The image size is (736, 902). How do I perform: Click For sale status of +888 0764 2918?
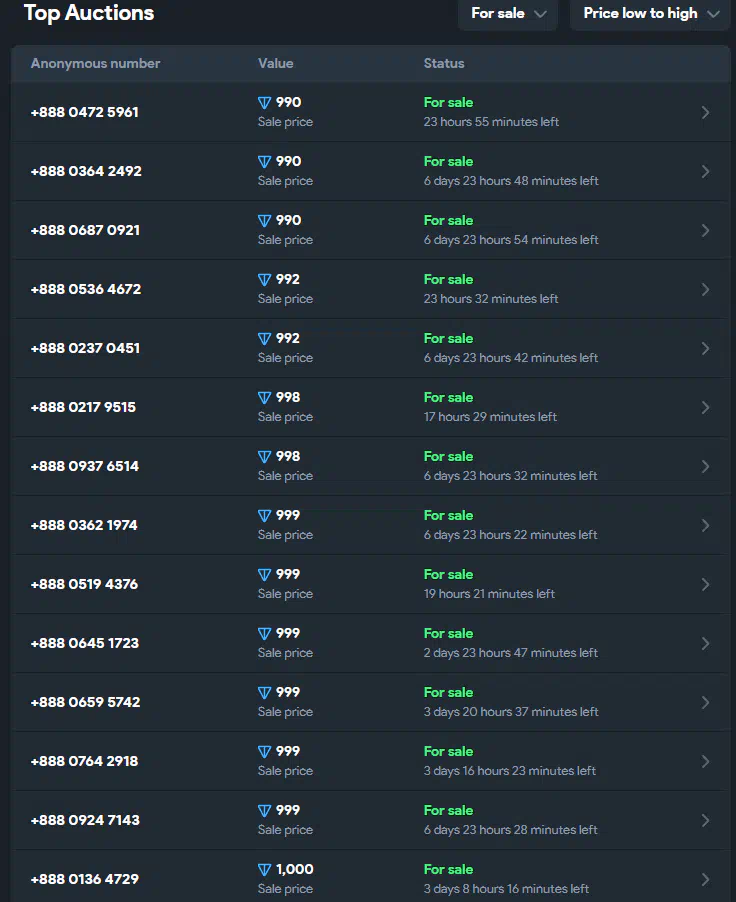448,751
